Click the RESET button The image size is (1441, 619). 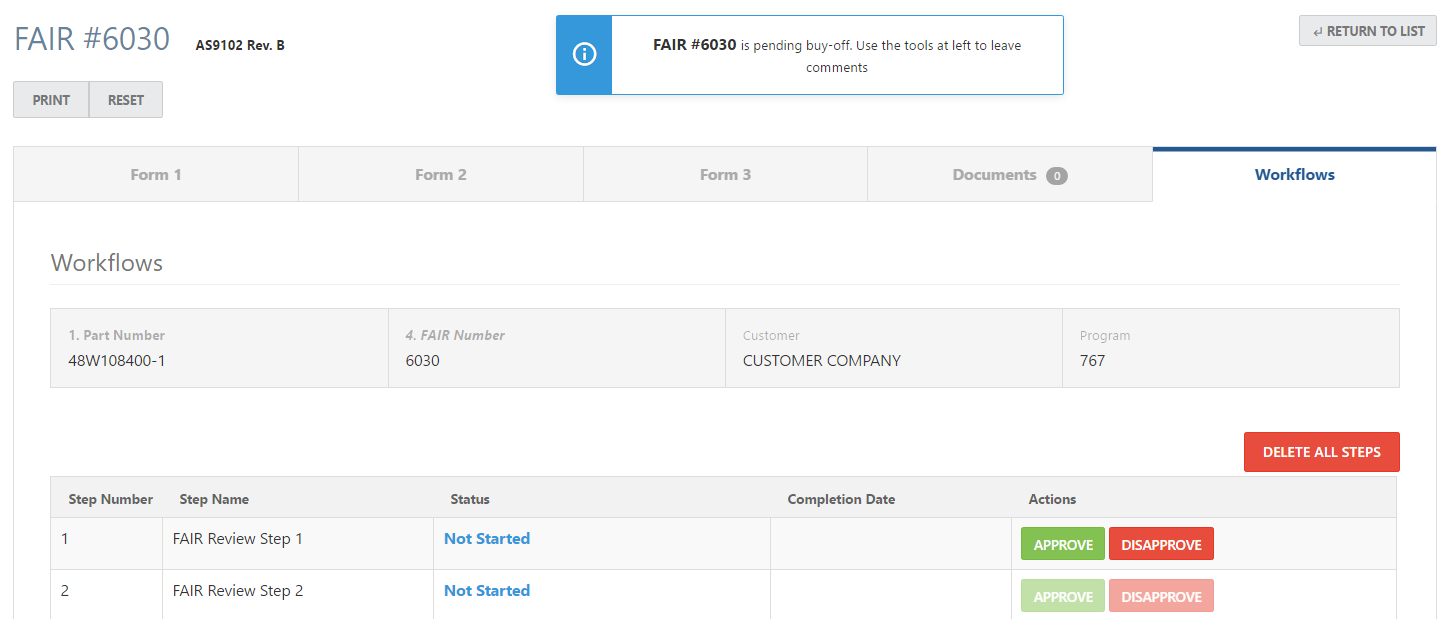126,100
